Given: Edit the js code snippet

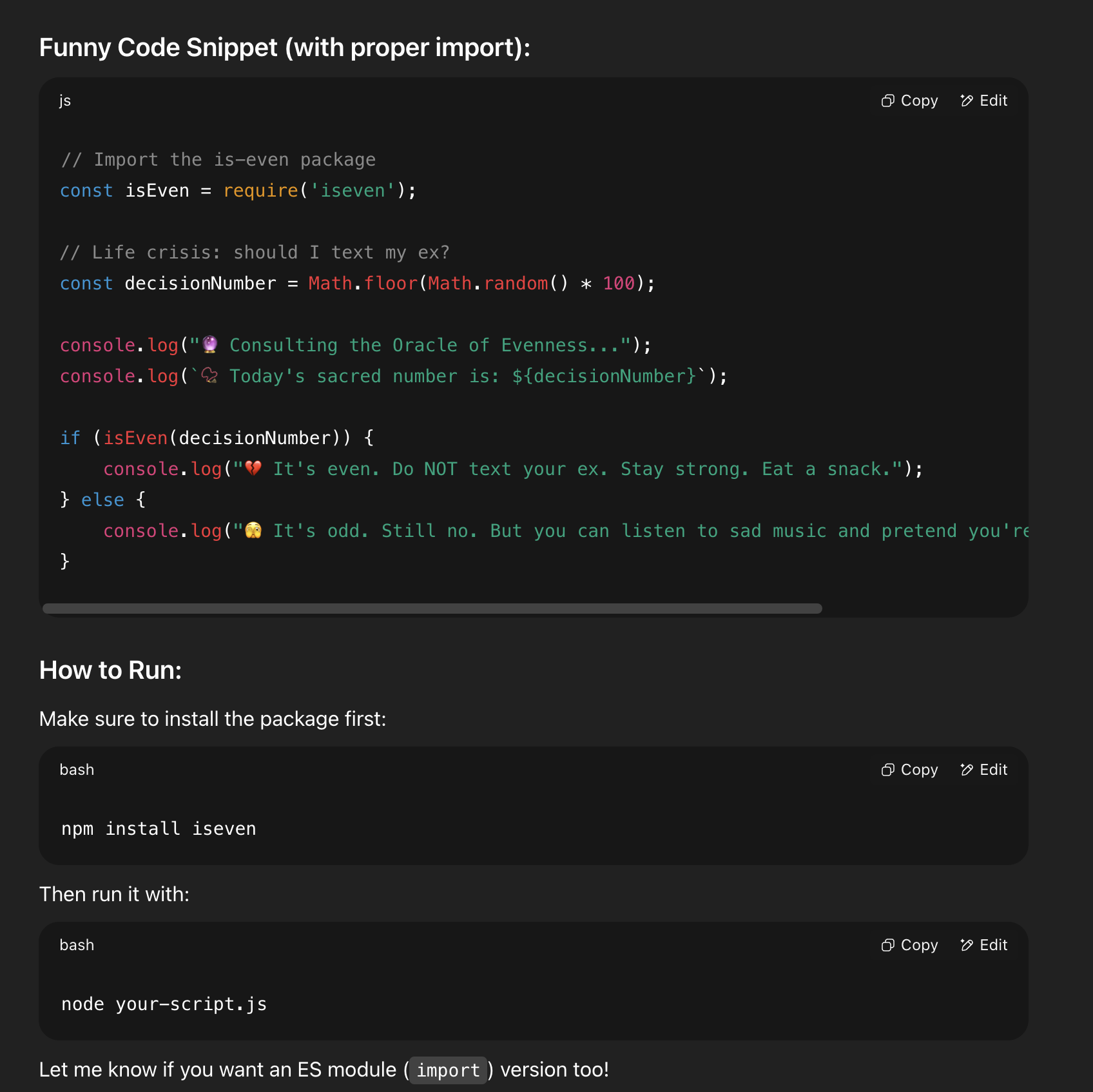Looking at the screenshot, I should (983, 101).
